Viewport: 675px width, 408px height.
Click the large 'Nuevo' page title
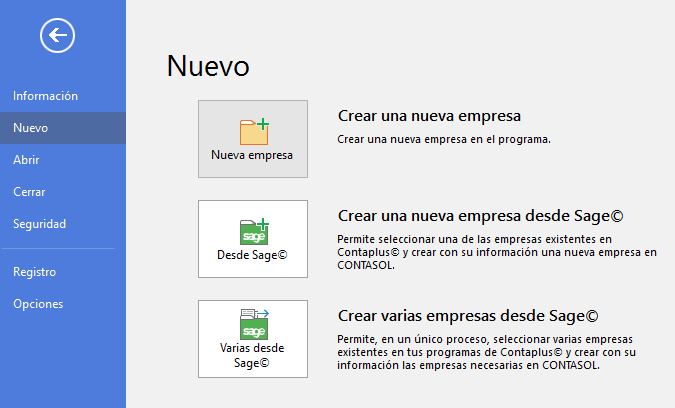pyautogui.click(x=208, y=66)
